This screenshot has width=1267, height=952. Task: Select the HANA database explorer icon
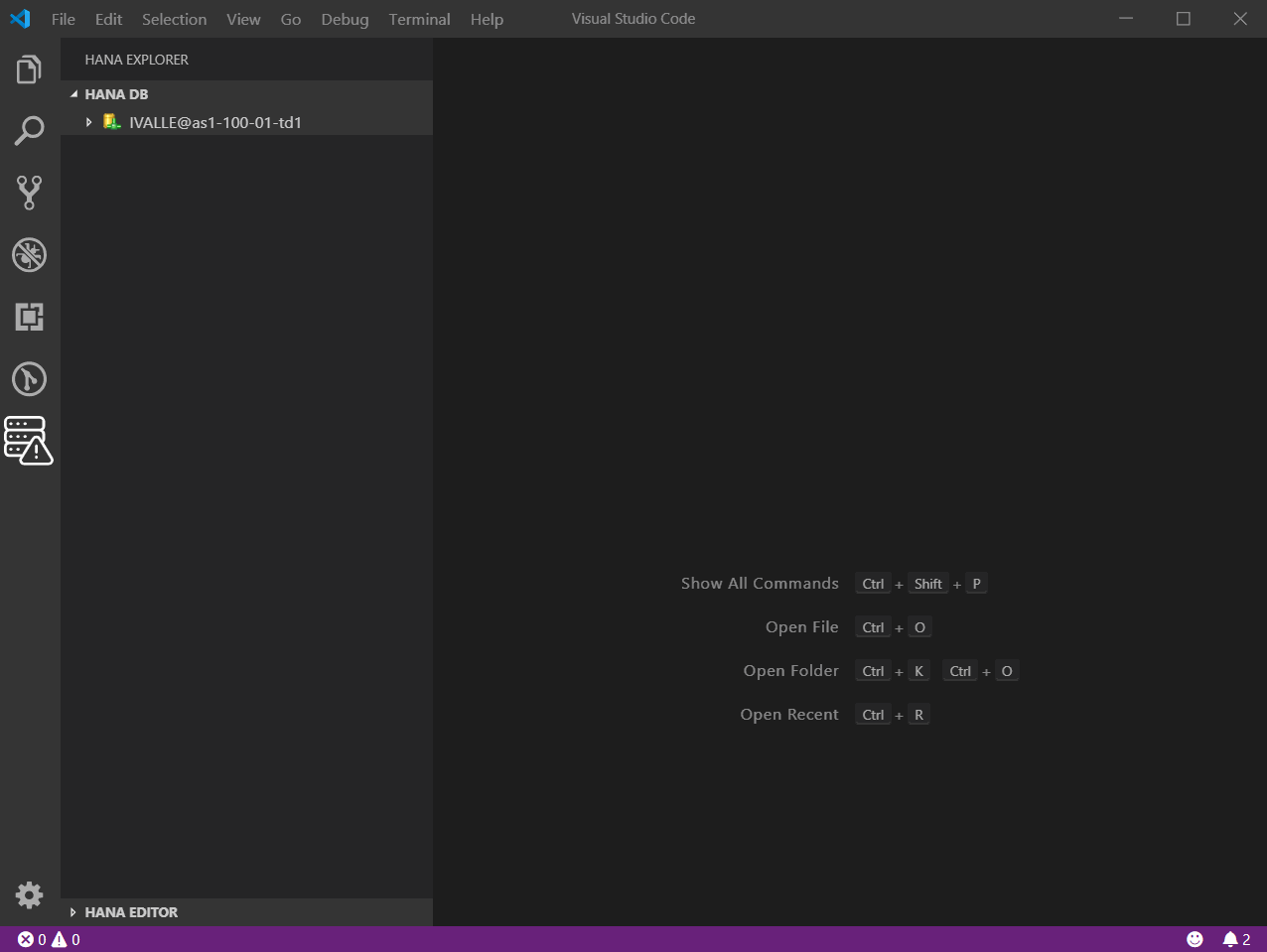click(x=29, y=441)
